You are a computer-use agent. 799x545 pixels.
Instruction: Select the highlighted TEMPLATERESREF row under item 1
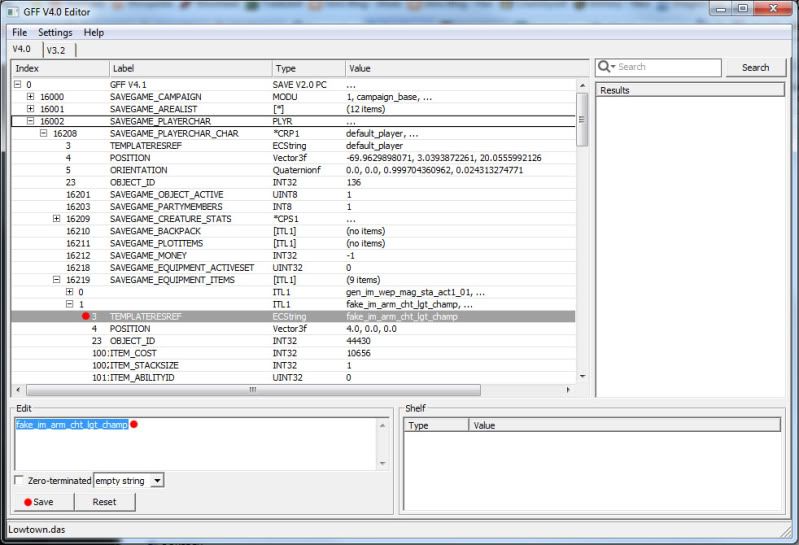coord(294,316)
